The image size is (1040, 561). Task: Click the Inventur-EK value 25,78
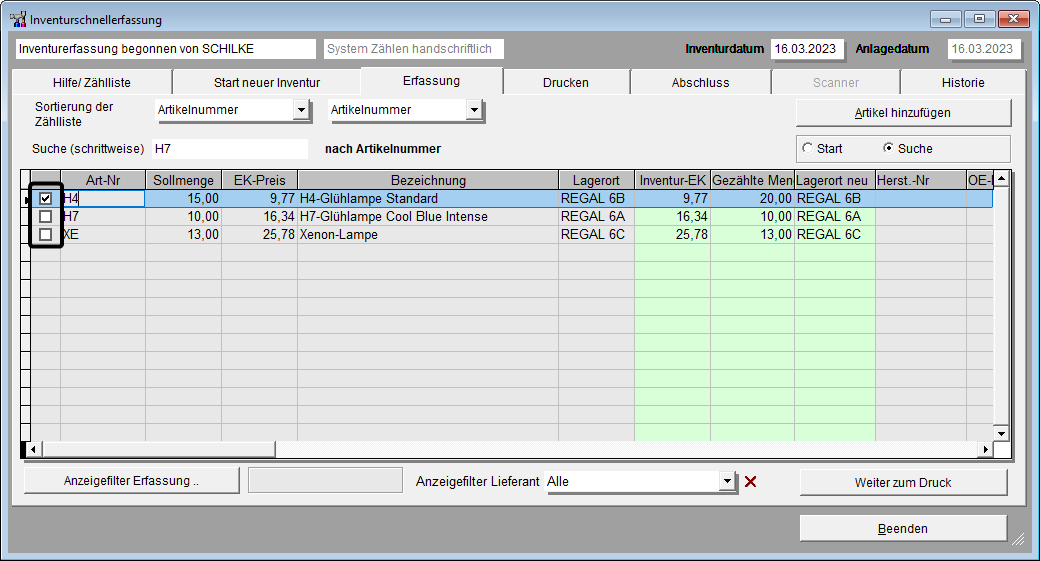tap(673, 234)
